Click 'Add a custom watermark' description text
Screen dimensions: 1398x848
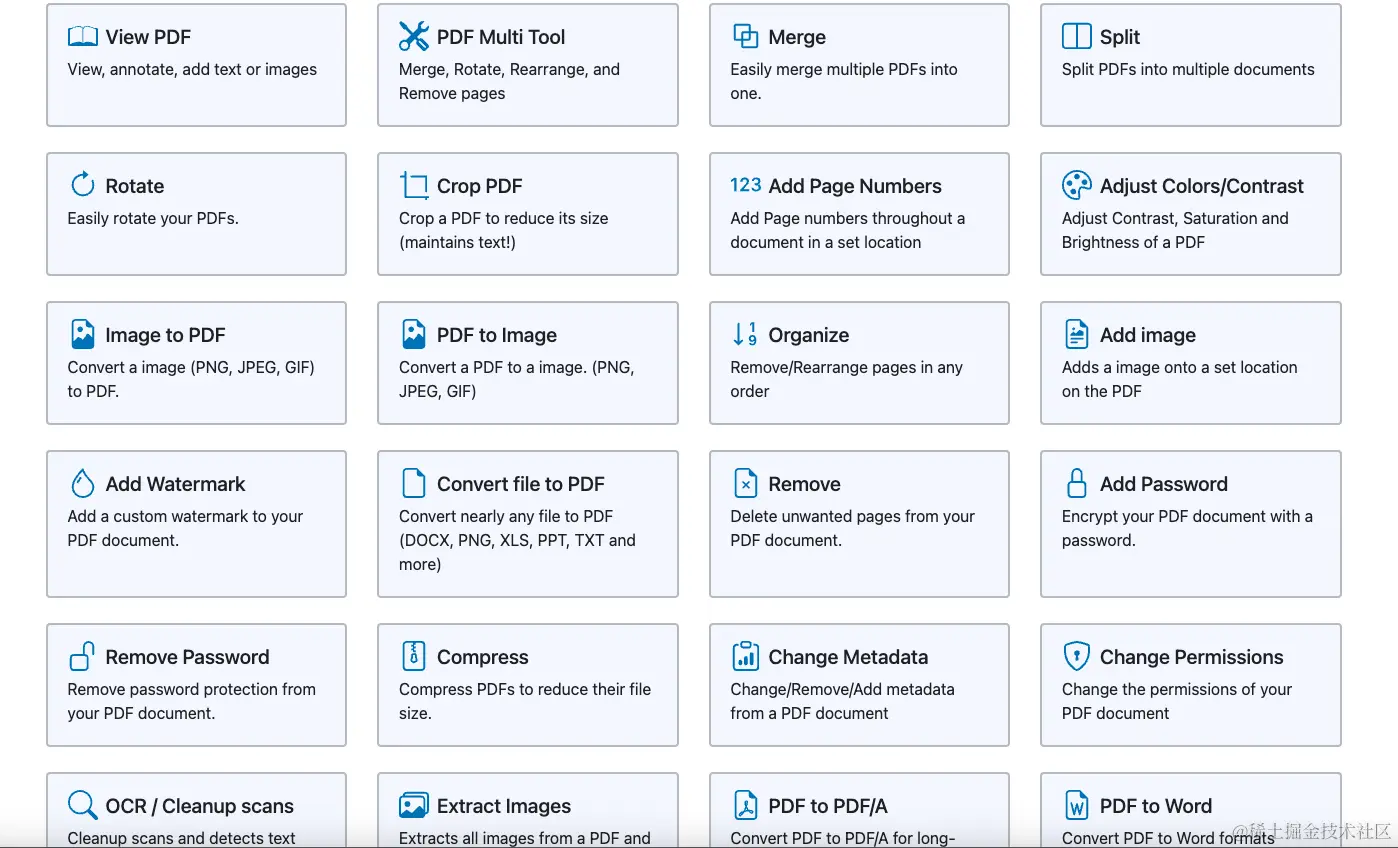185,528
